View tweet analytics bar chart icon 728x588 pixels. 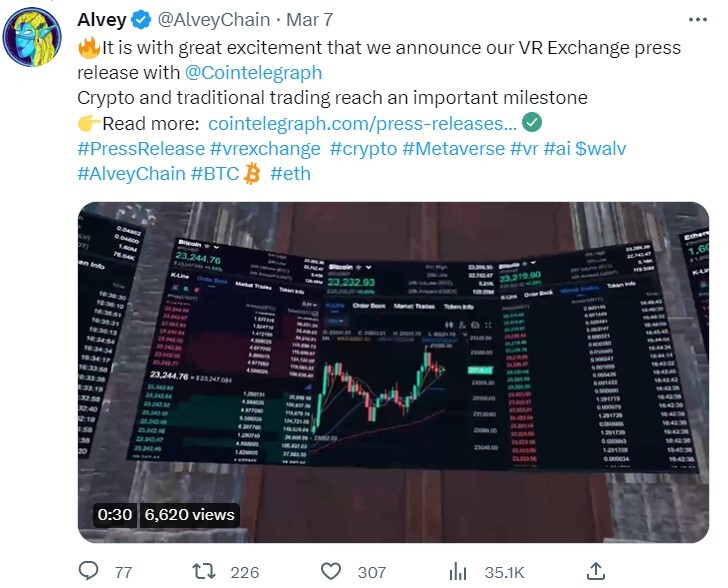point(458,571)
